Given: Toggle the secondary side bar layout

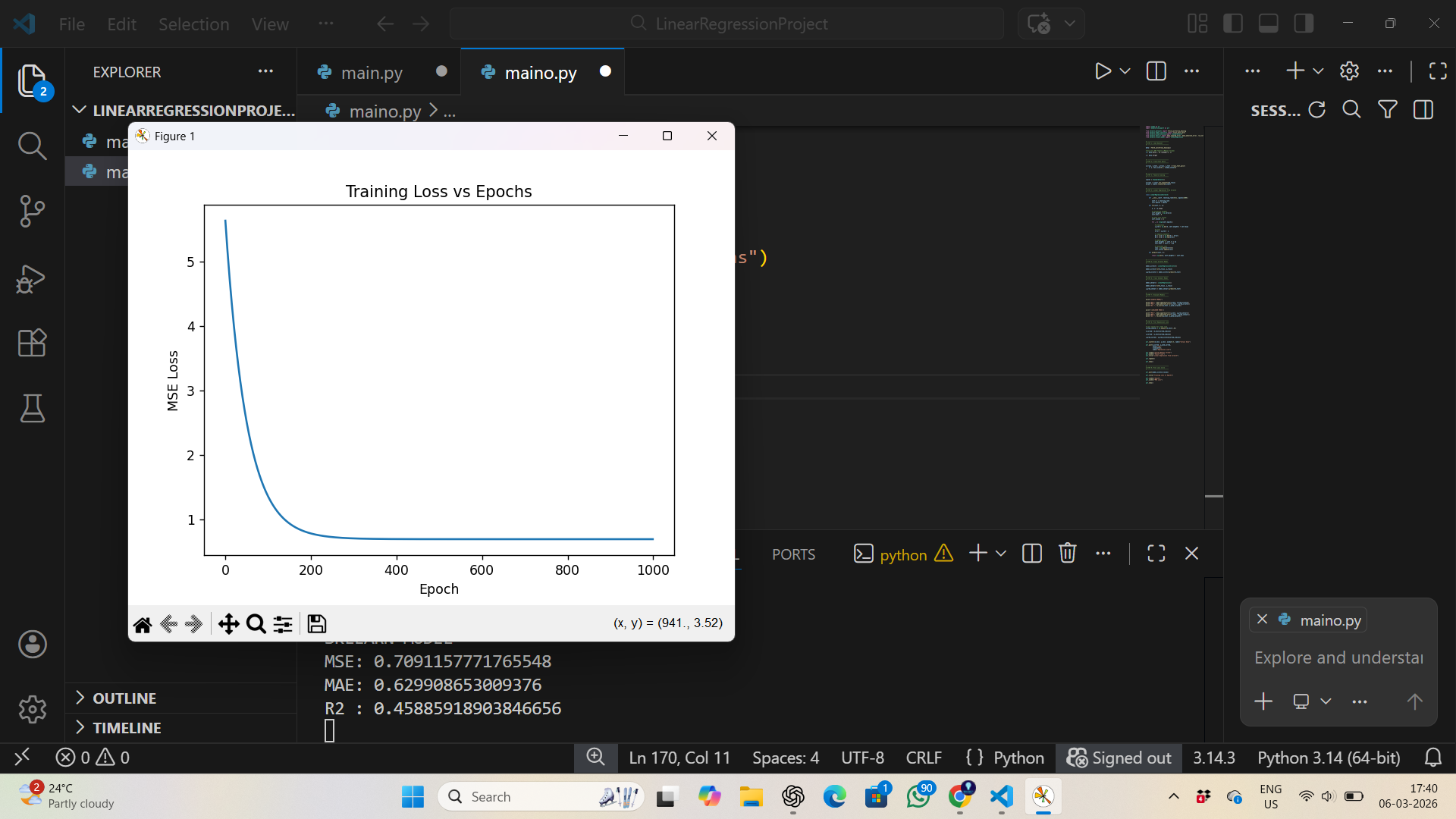Looking at the screenshot, I should (1304, 24).
